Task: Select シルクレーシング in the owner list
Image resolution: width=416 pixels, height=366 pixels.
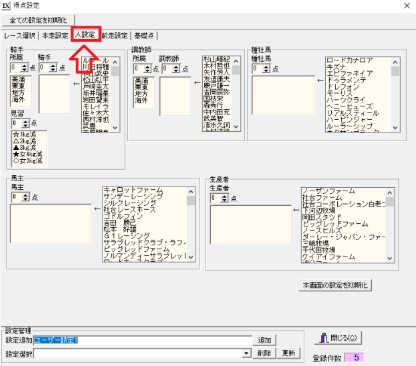Action: coord(130,203)
